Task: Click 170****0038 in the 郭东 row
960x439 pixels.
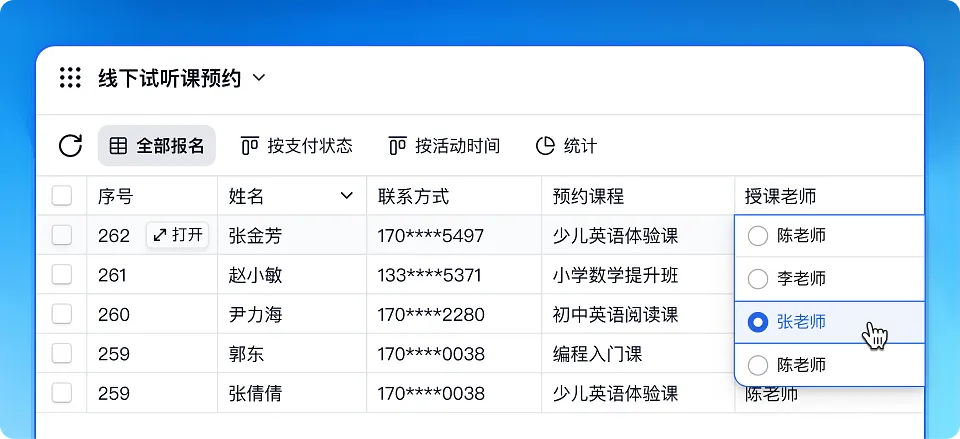Action: 431,354
